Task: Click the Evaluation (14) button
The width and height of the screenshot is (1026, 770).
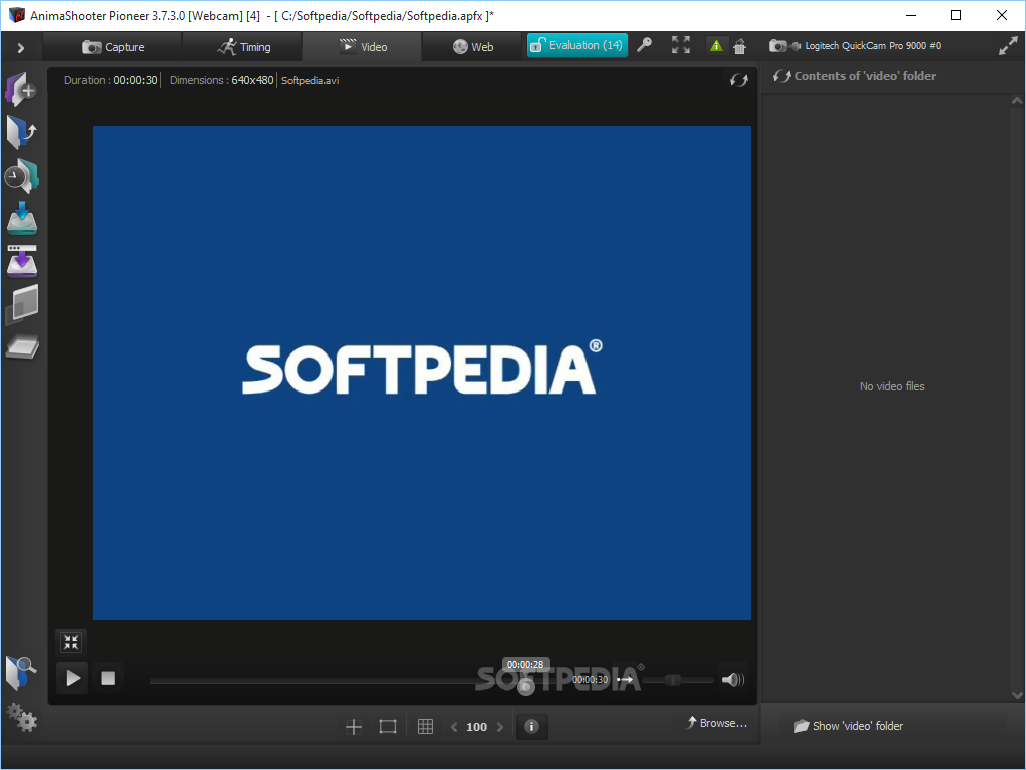Action: tap(577, 45)
